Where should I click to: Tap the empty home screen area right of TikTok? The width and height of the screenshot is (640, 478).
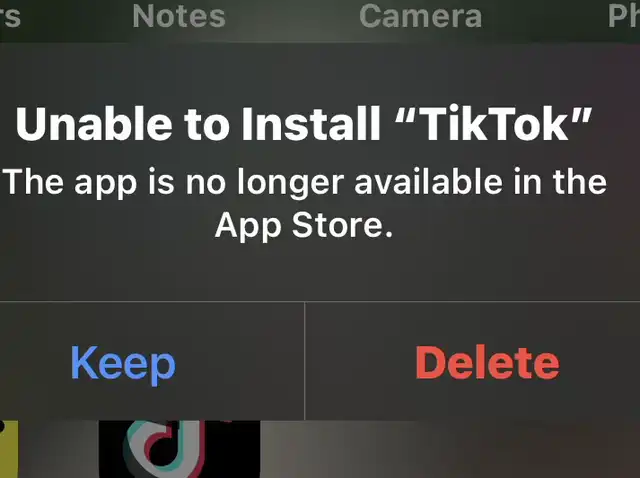449,449
